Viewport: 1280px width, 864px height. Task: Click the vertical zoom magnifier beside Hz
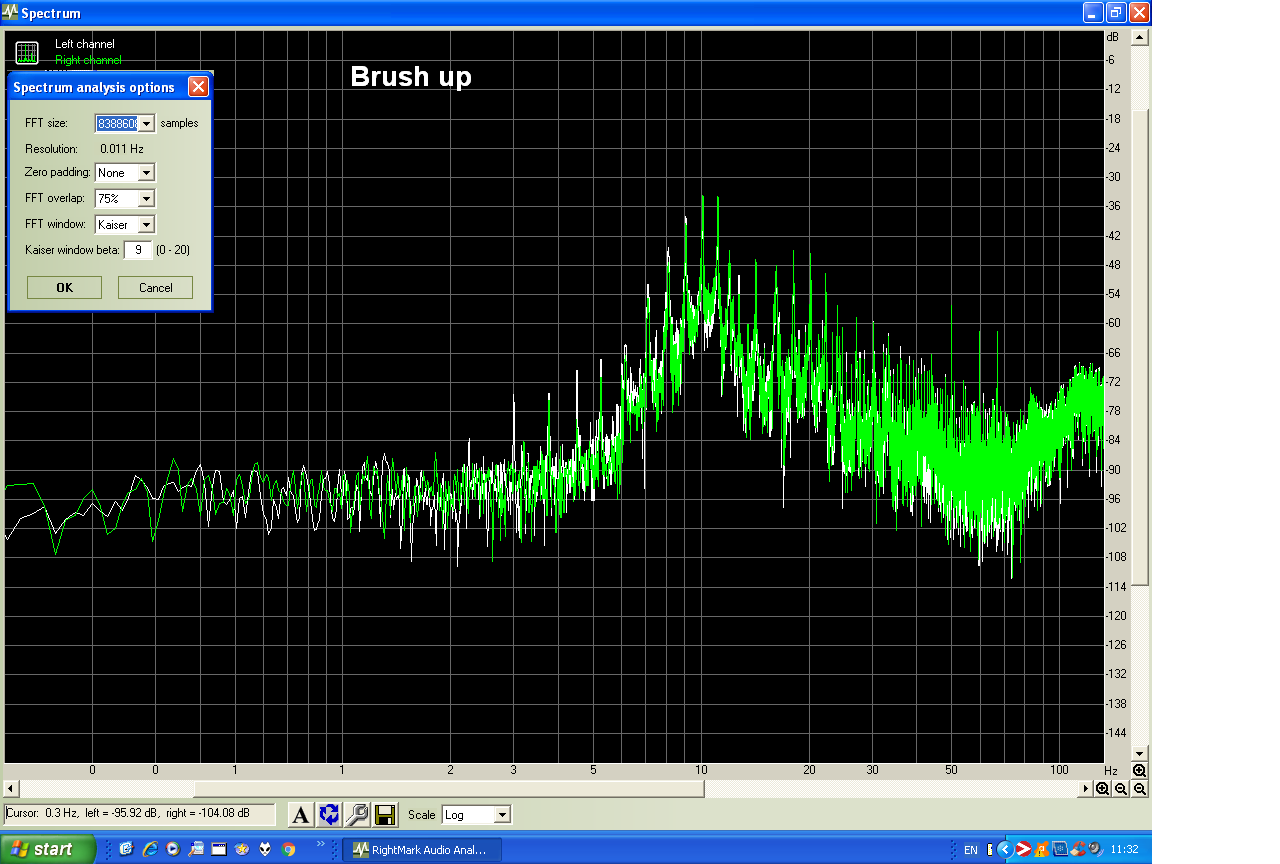pos(1139,770)
